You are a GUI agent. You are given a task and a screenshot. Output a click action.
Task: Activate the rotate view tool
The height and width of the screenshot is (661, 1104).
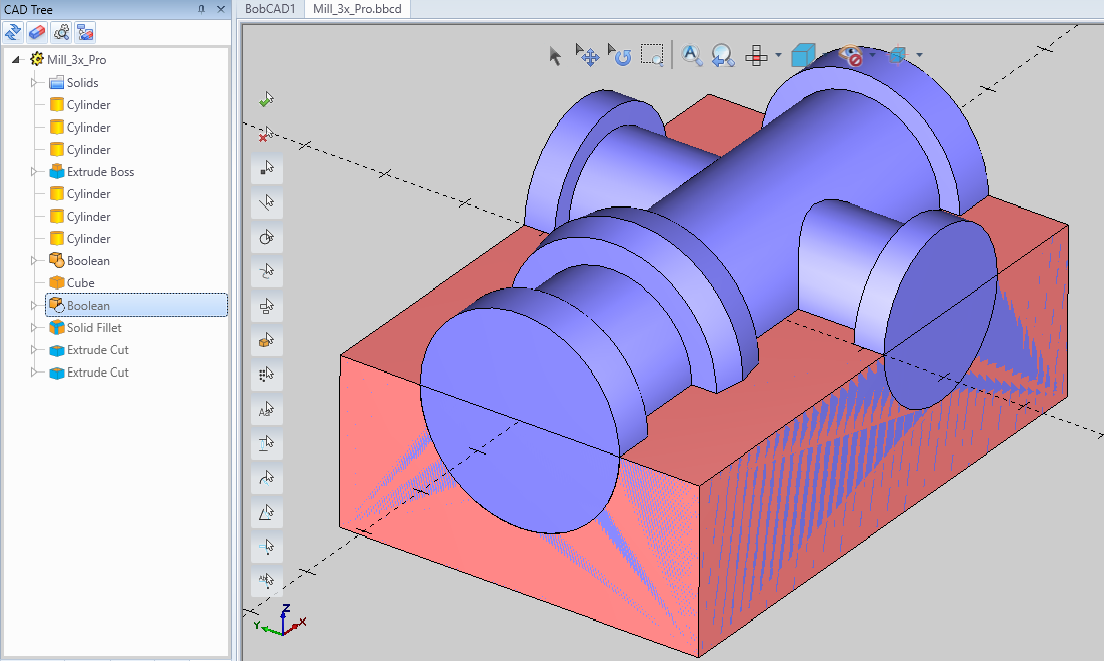click(621, 58)
